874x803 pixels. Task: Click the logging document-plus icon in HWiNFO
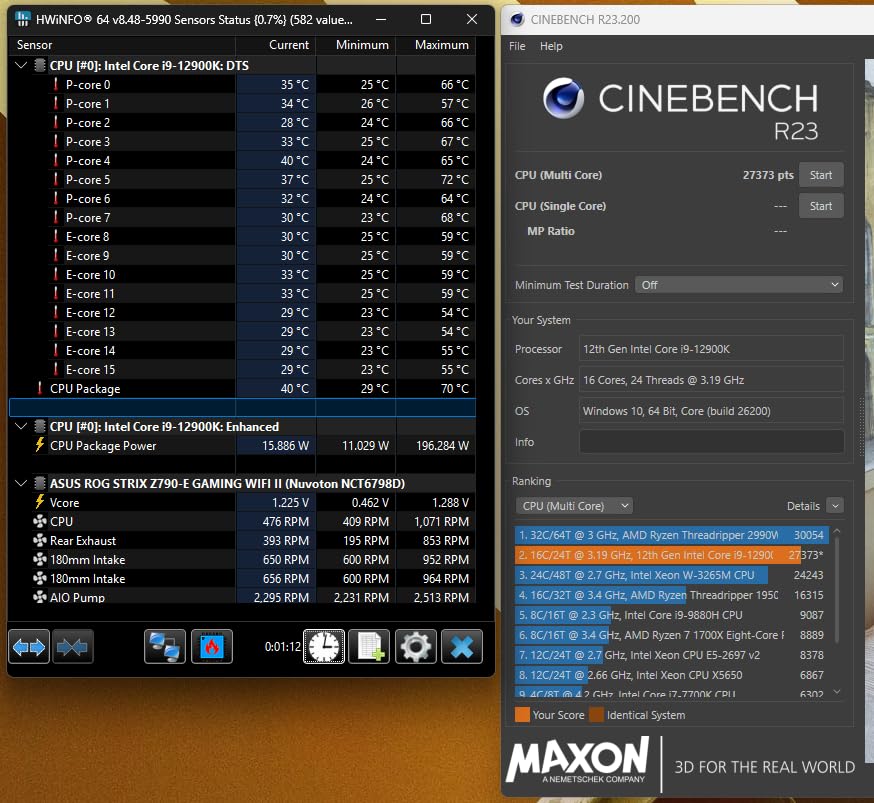pyautogui.click(x=369, y=646)
